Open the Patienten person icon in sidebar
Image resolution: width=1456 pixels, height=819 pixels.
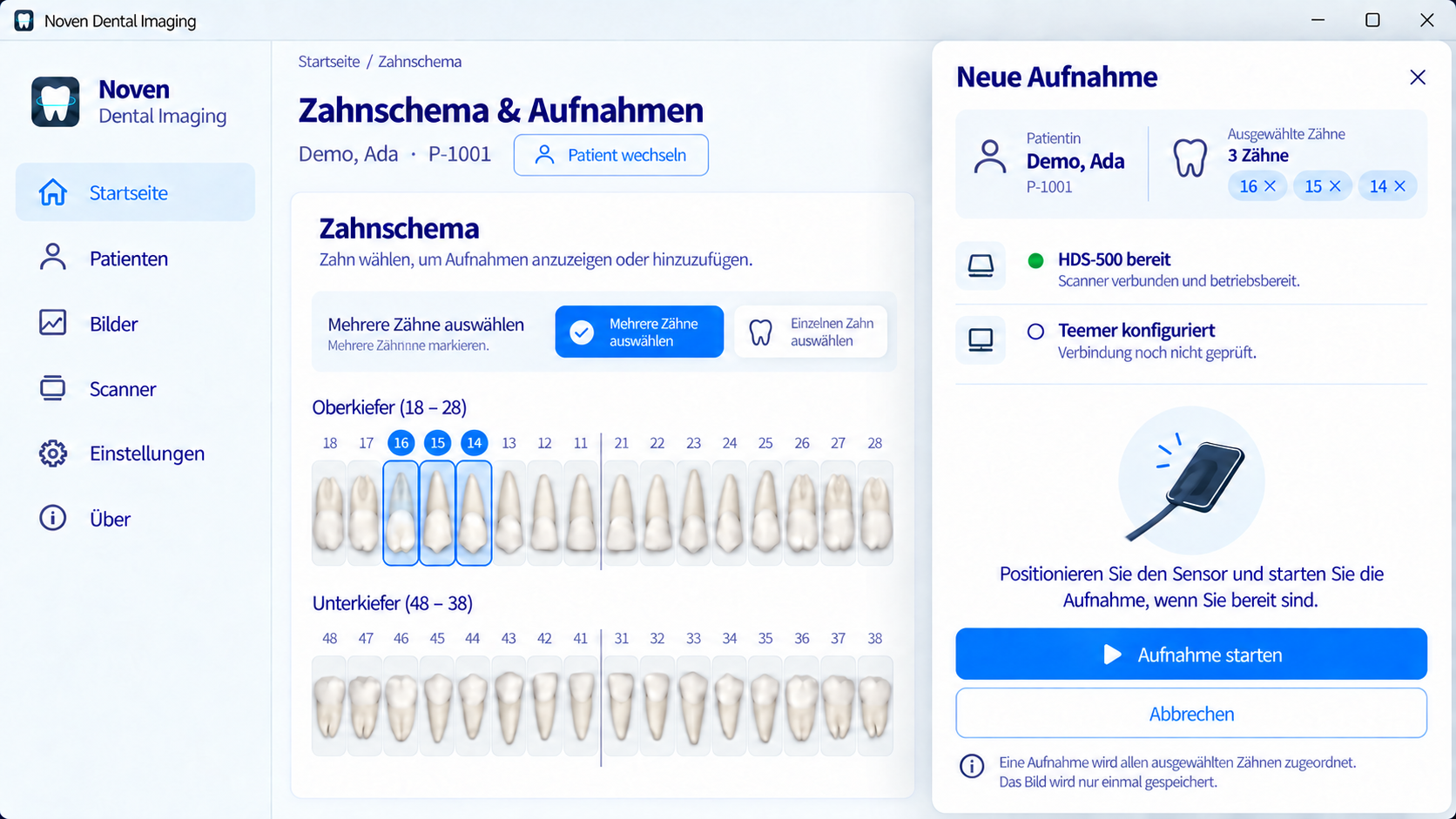pos(53,258)
